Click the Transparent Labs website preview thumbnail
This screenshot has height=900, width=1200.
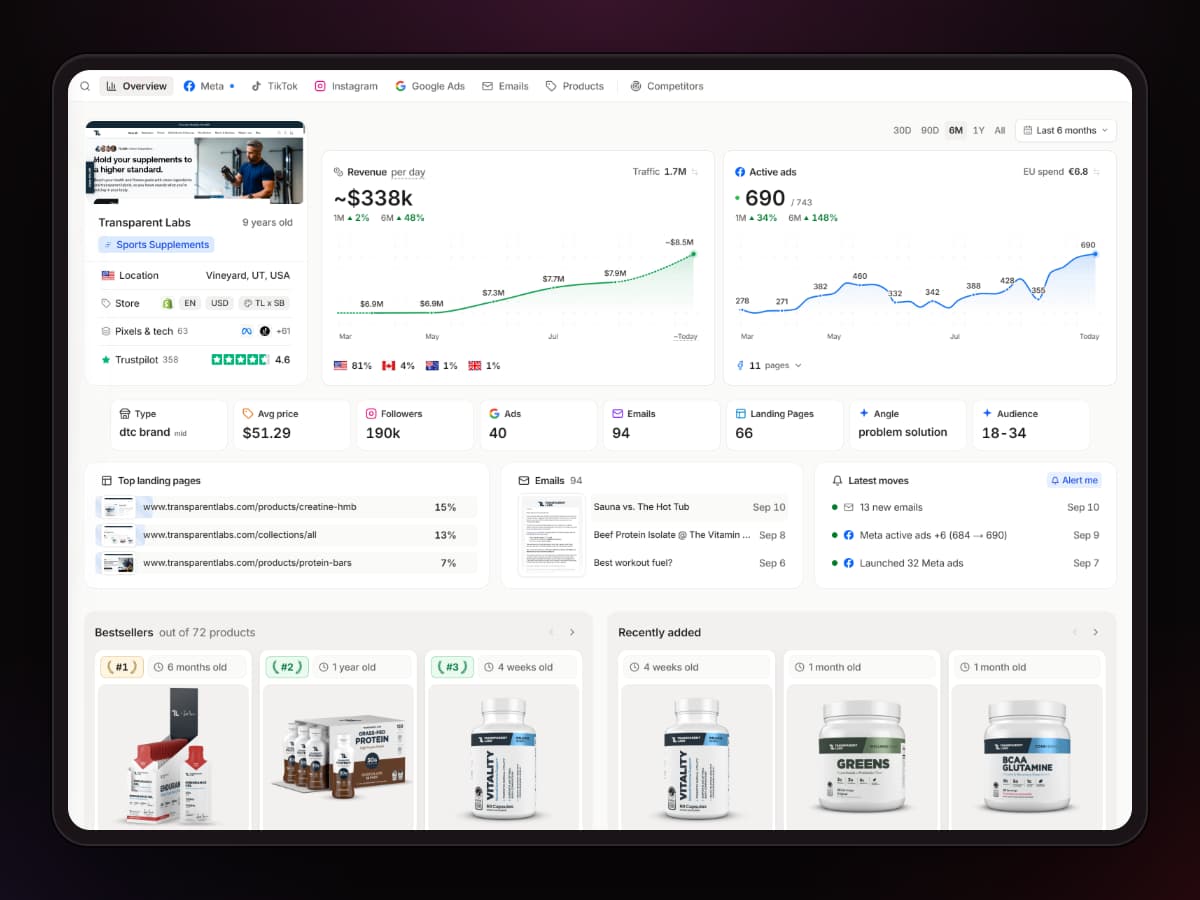[195, 163]
